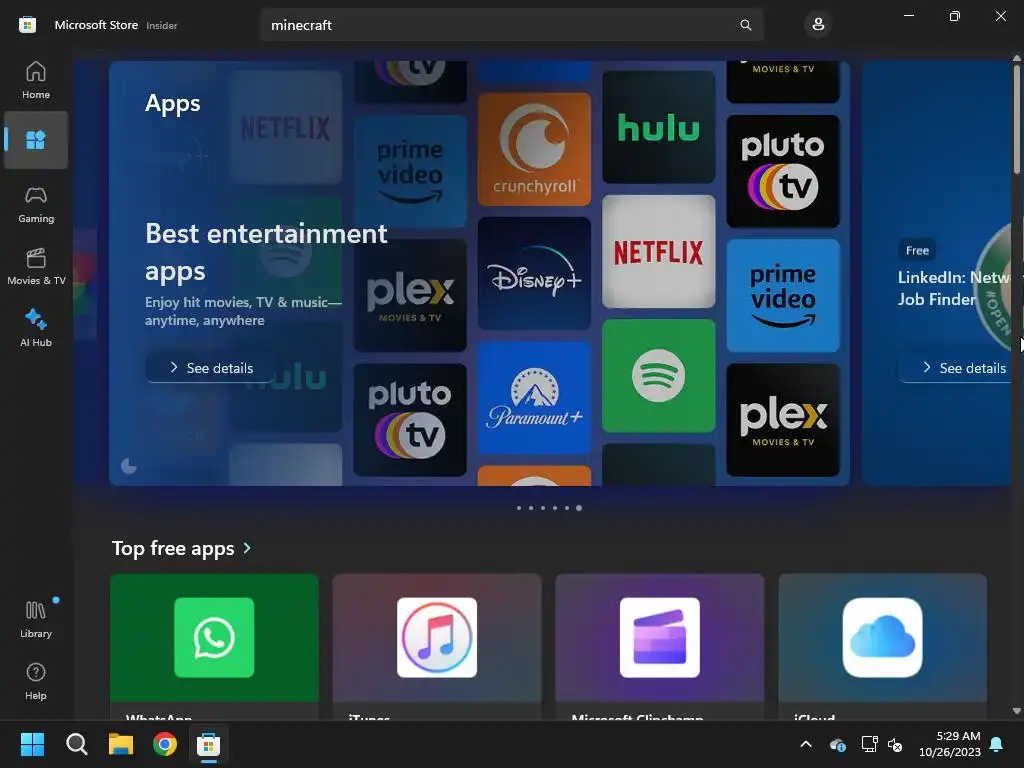
Task: Open File Explorer from taskbar
Action: click(x=121, y=744)
